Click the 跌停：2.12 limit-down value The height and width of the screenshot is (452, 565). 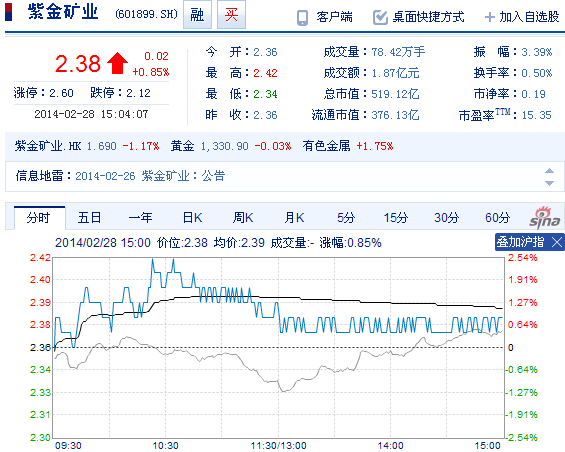pos(120,93)
